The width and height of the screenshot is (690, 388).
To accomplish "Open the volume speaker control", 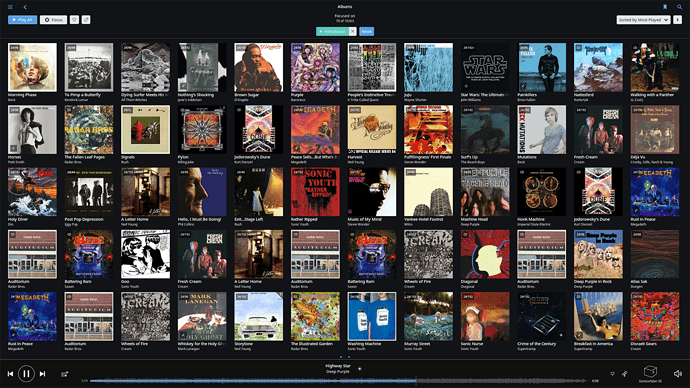I will pyautogui.click(x=677, y=374).
